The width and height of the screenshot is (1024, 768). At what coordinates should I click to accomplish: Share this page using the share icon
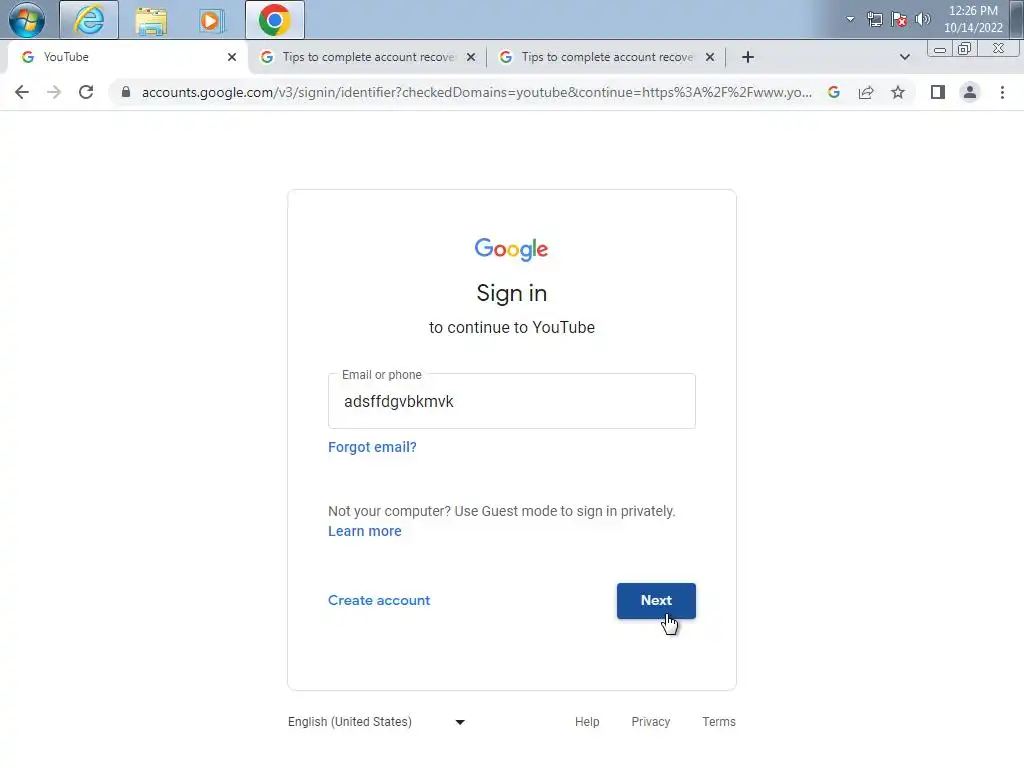866,92
